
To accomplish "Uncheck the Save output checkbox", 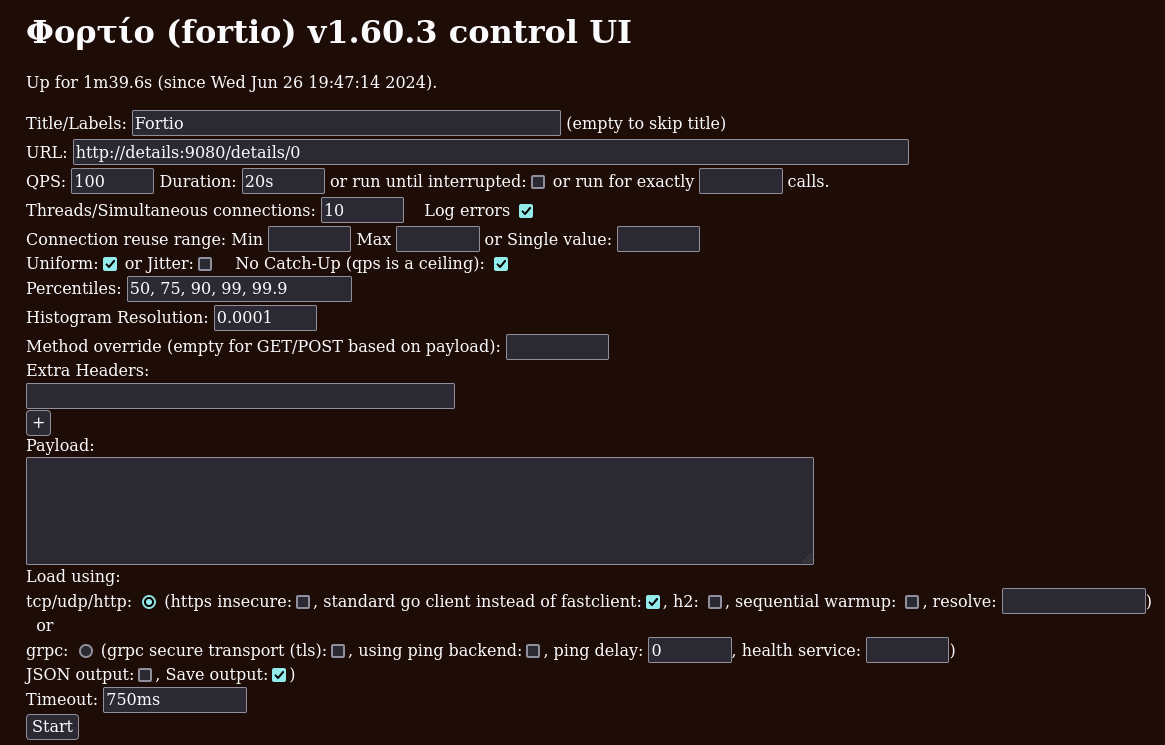I will (x=279, y=674).
